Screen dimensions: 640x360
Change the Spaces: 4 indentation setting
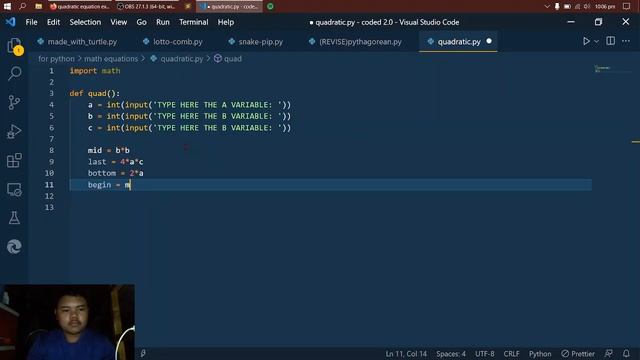(451, 353)
